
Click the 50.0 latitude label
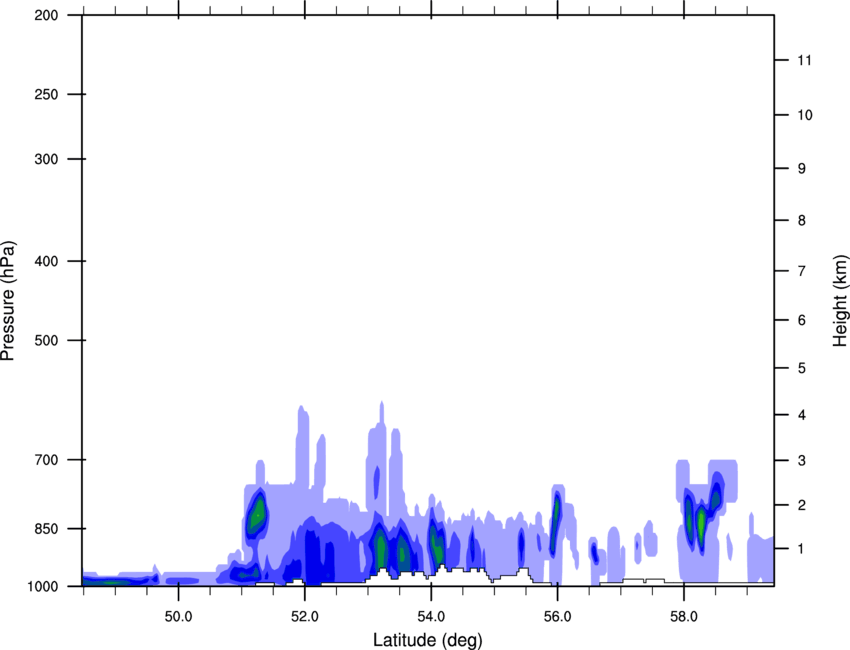179,617
